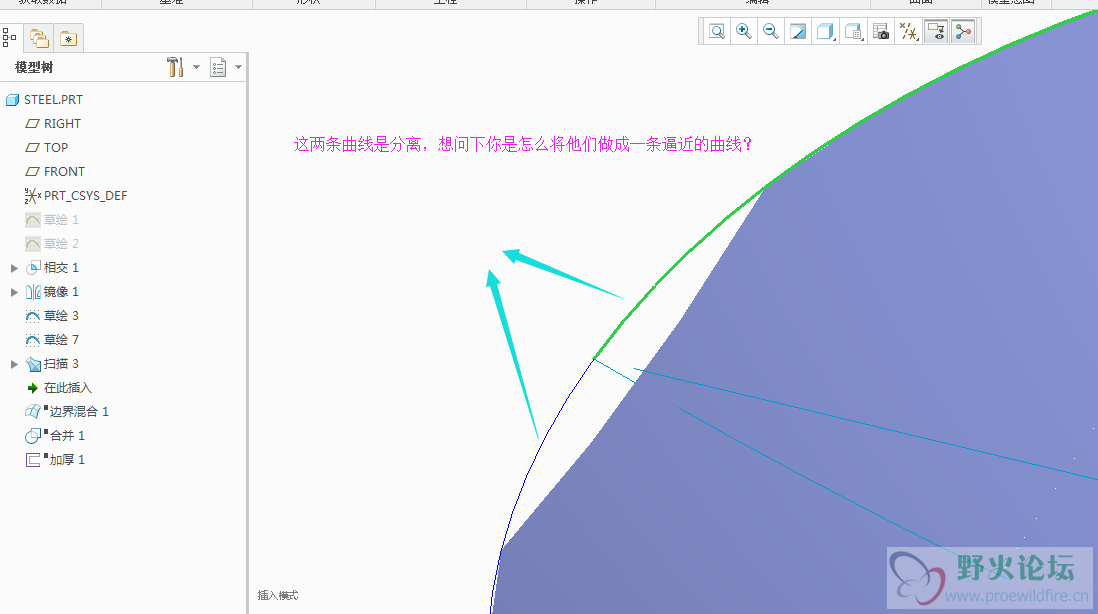
Task: Switch to the Model Tree tab
Action: (x=10, y=38)
